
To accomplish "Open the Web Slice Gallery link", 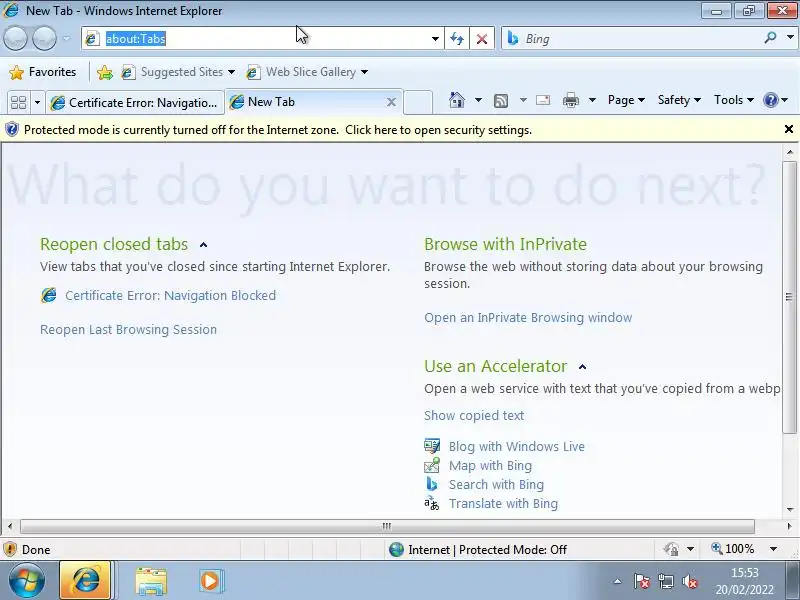I will pos(307,72).
